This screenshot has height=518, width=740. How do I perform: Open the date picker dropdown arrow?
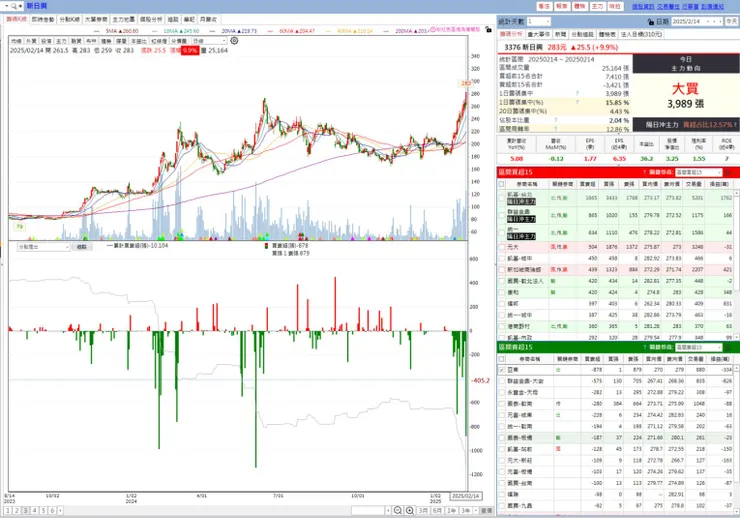coord(708,22)
